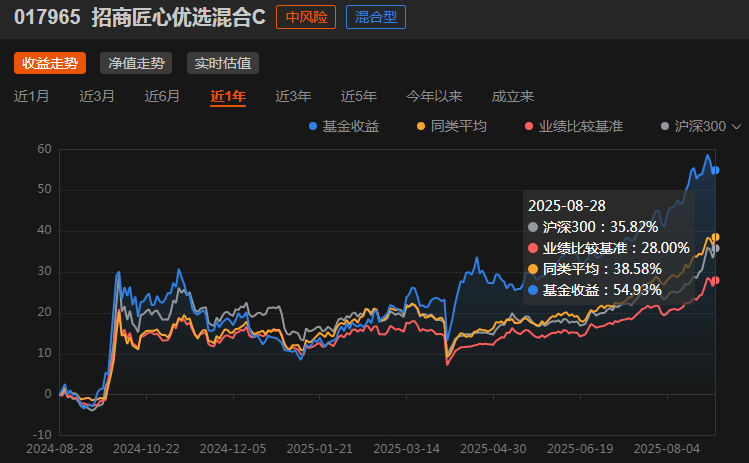This screenshot has height=463, width=749.
Task: Click tooltip value 业绩比较基准：28.00%
Action: click(609, 248)
